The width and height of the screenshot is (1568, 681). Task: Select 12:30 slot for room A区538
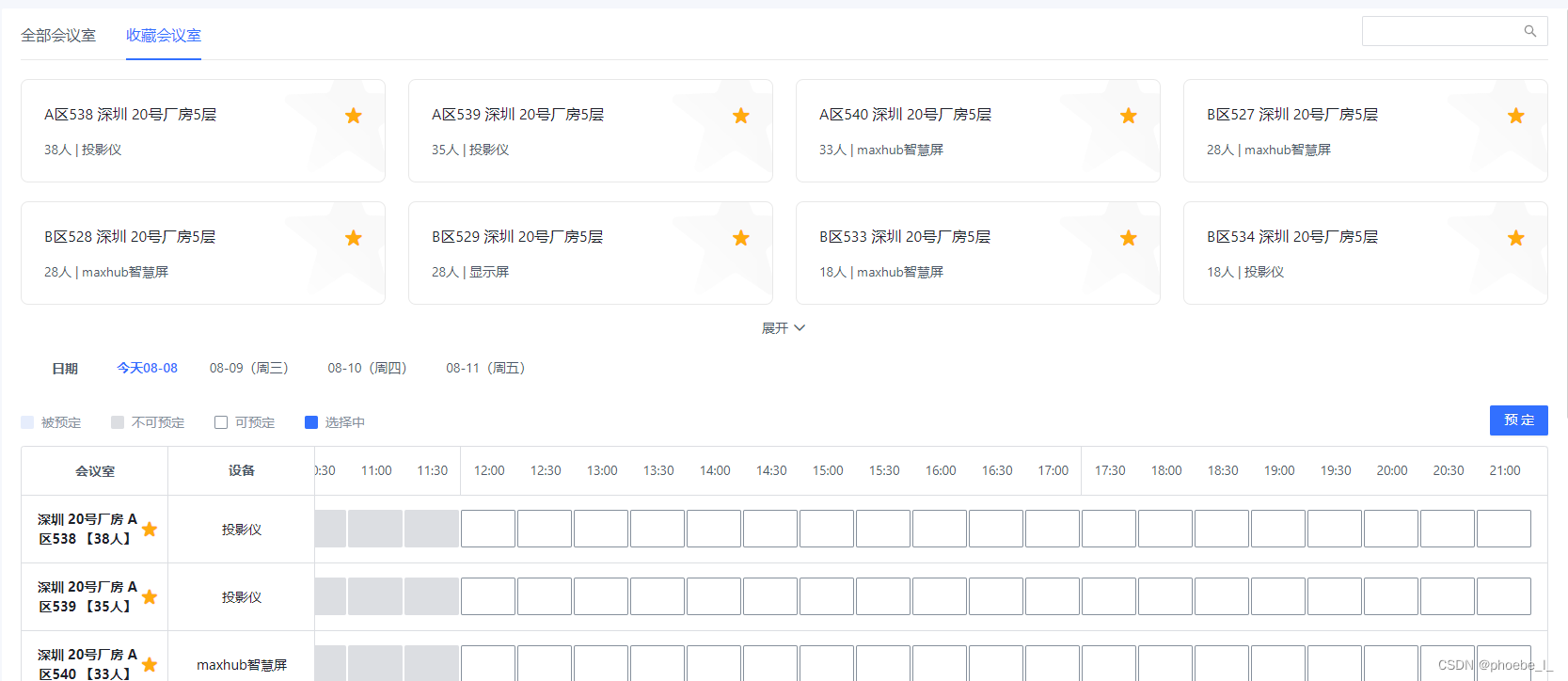545,529
